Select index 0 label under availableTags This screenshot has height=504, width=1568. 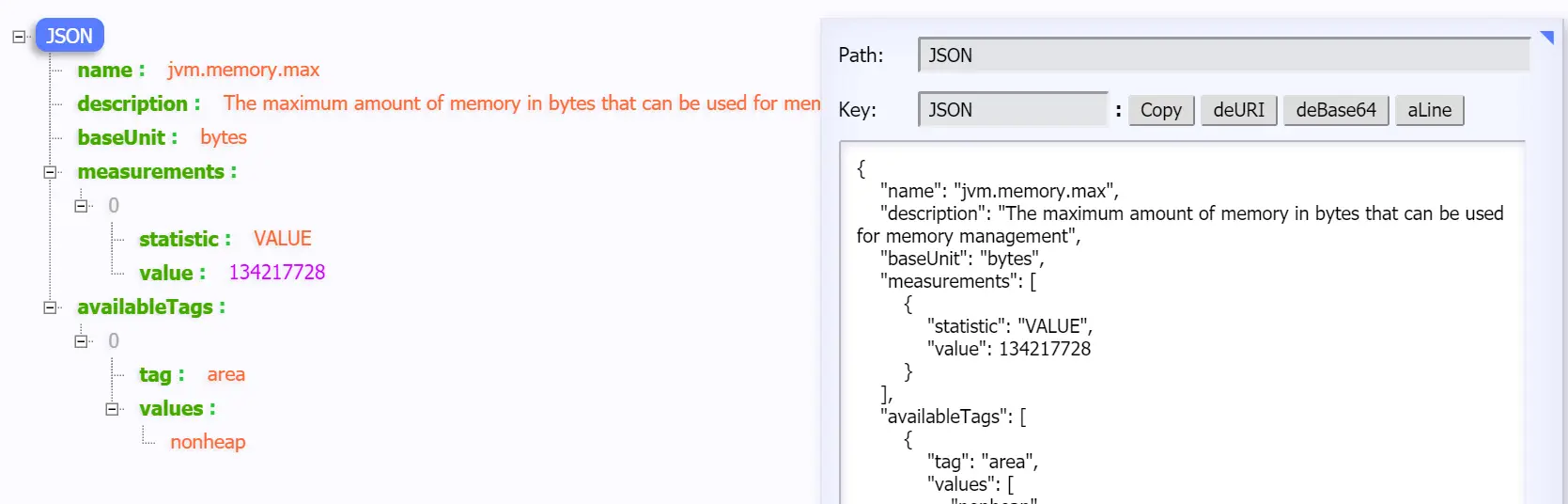tap(114, 341)
